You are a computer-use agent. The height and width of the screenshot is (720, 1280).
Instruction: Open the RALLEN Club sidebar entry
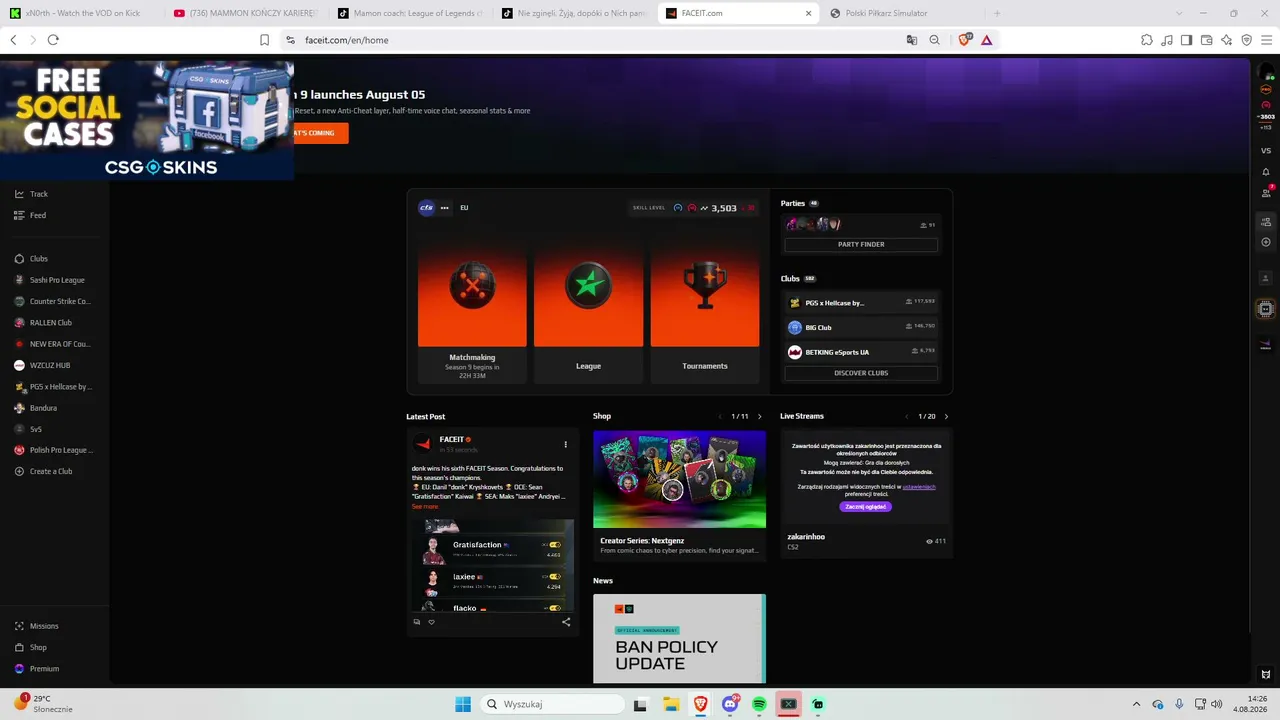coord(43,323)
